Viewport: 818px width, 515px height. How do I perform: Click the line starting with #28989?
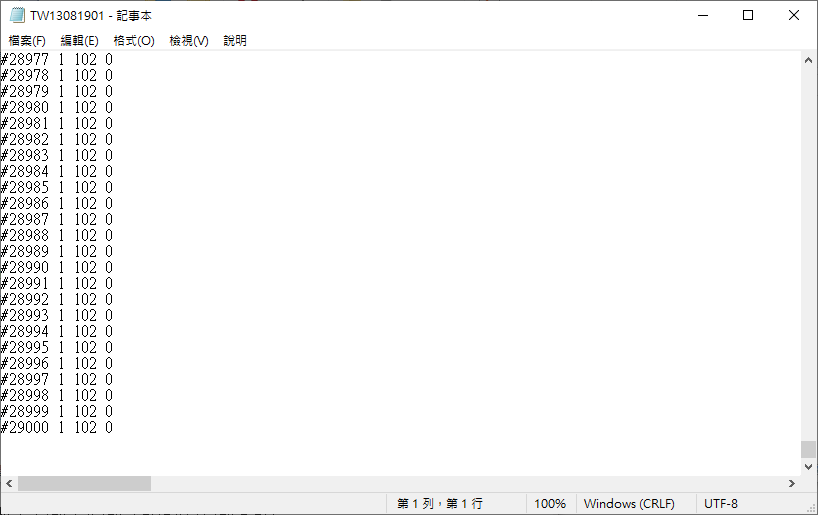[x=56, y=251]
